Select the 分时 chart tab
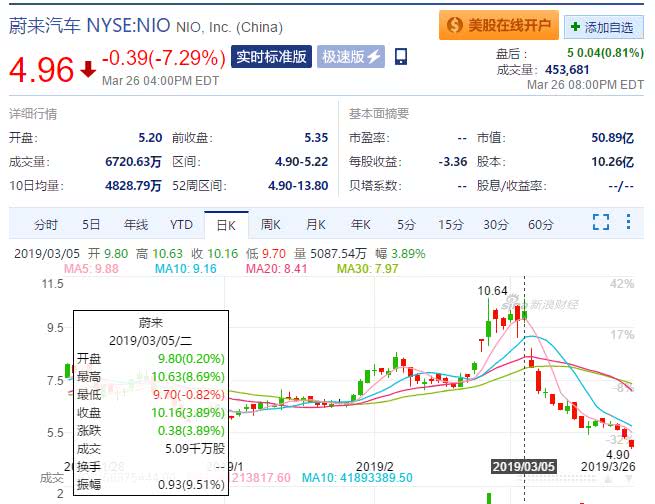Screen dimensions: 655x504 pyautogui.click(x=46, y=225)
